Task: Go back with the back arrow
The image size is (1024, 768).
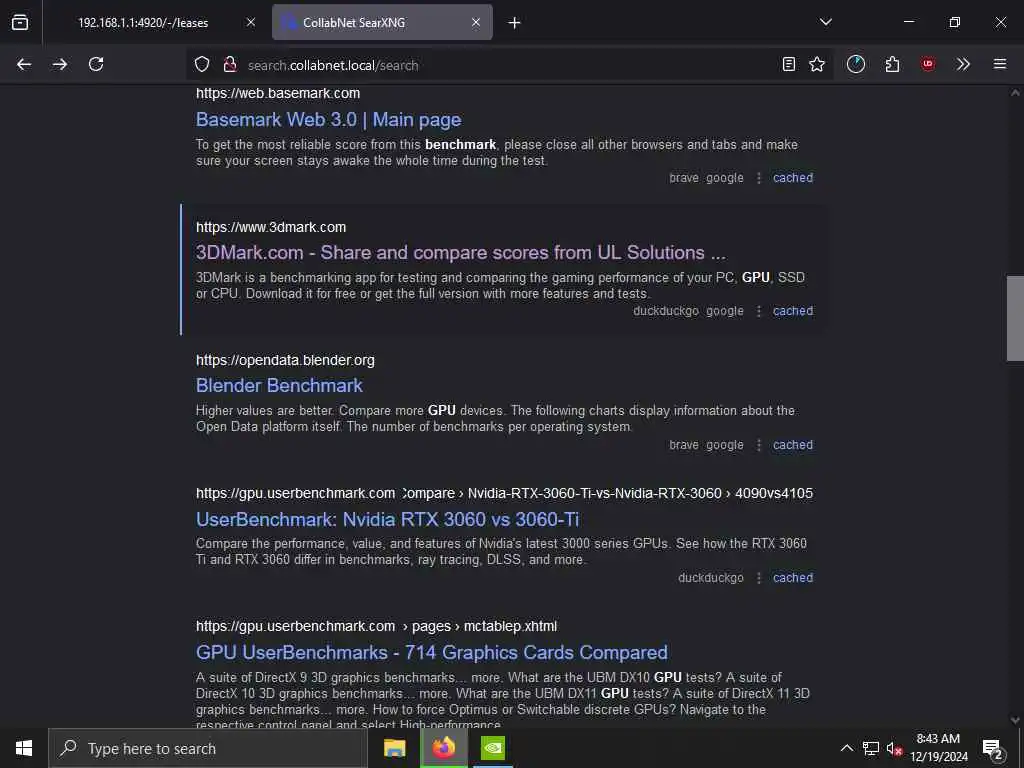Action: click(x=24, y=64)
